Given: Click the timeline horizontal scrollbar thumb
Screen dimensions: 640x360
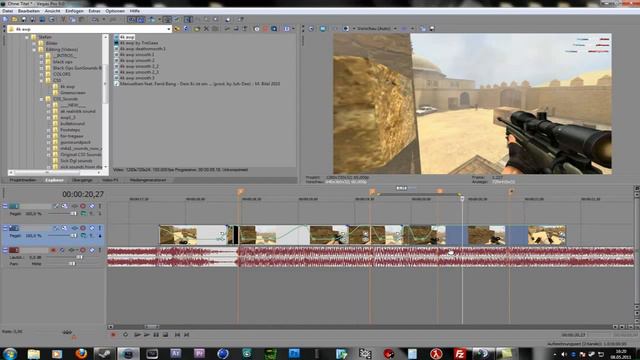Looking at the screenshot, I should click(151, 327).
